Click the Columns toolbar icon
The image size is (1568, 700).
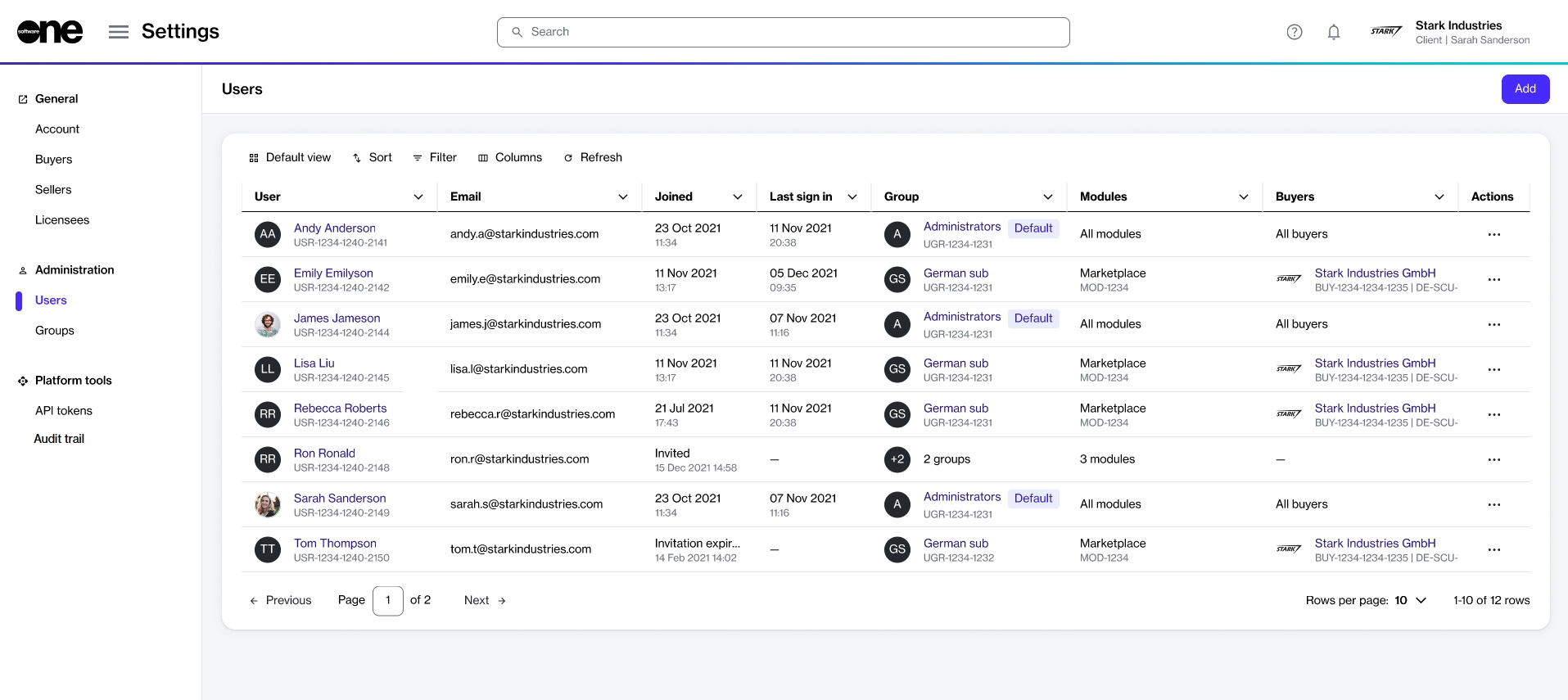[483, 158]
